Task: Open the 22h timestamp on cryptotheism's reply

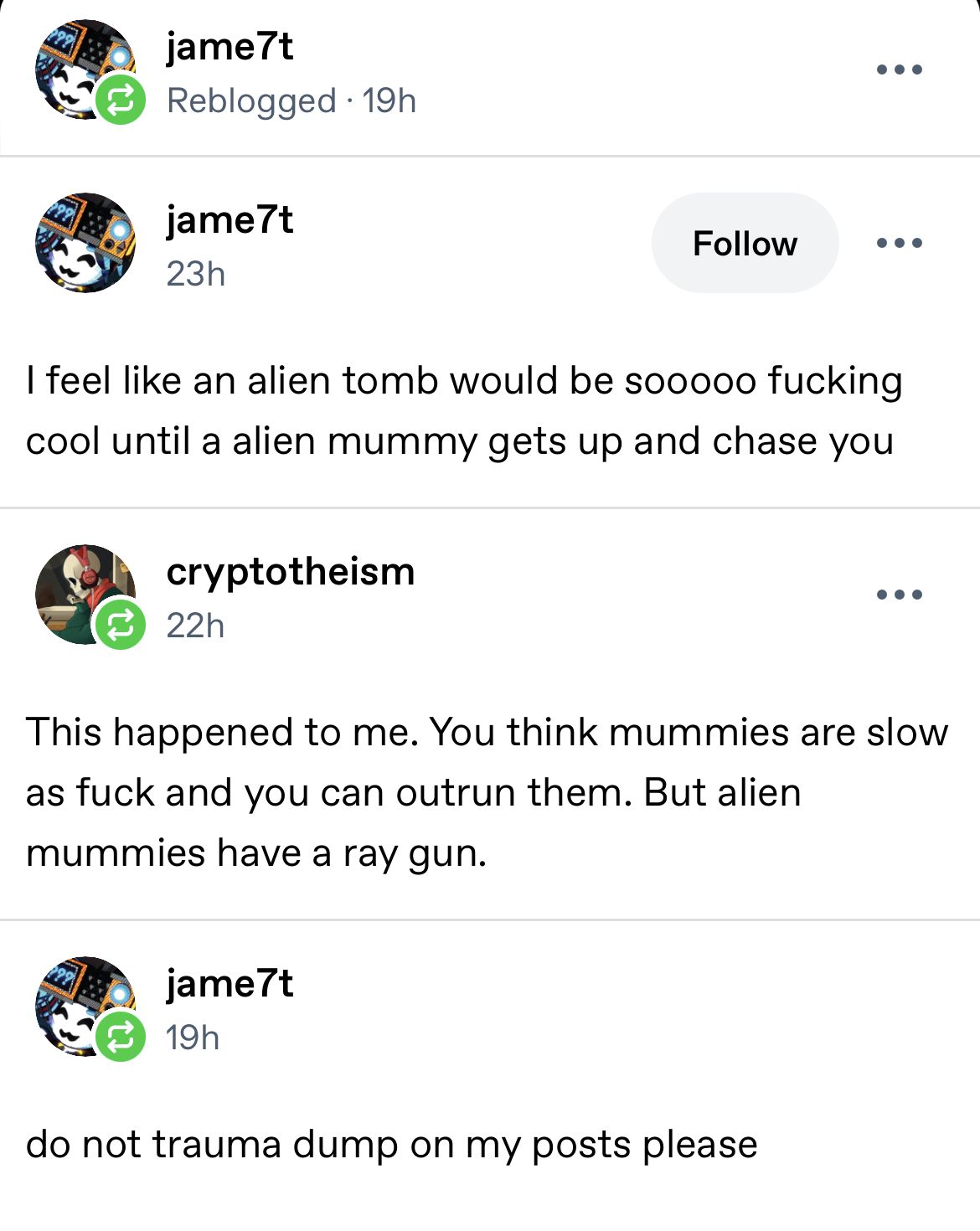Action: (195, 626)
